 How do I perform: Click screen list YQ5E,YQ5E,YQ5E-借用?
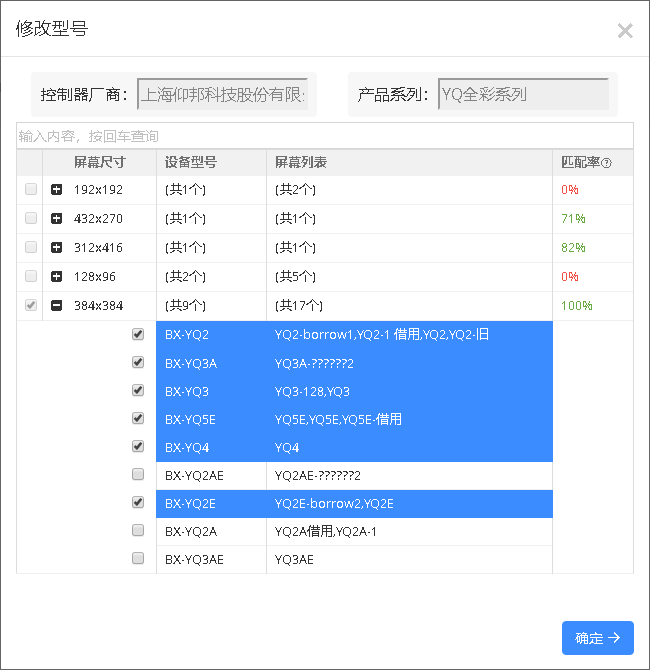(338, 419)
